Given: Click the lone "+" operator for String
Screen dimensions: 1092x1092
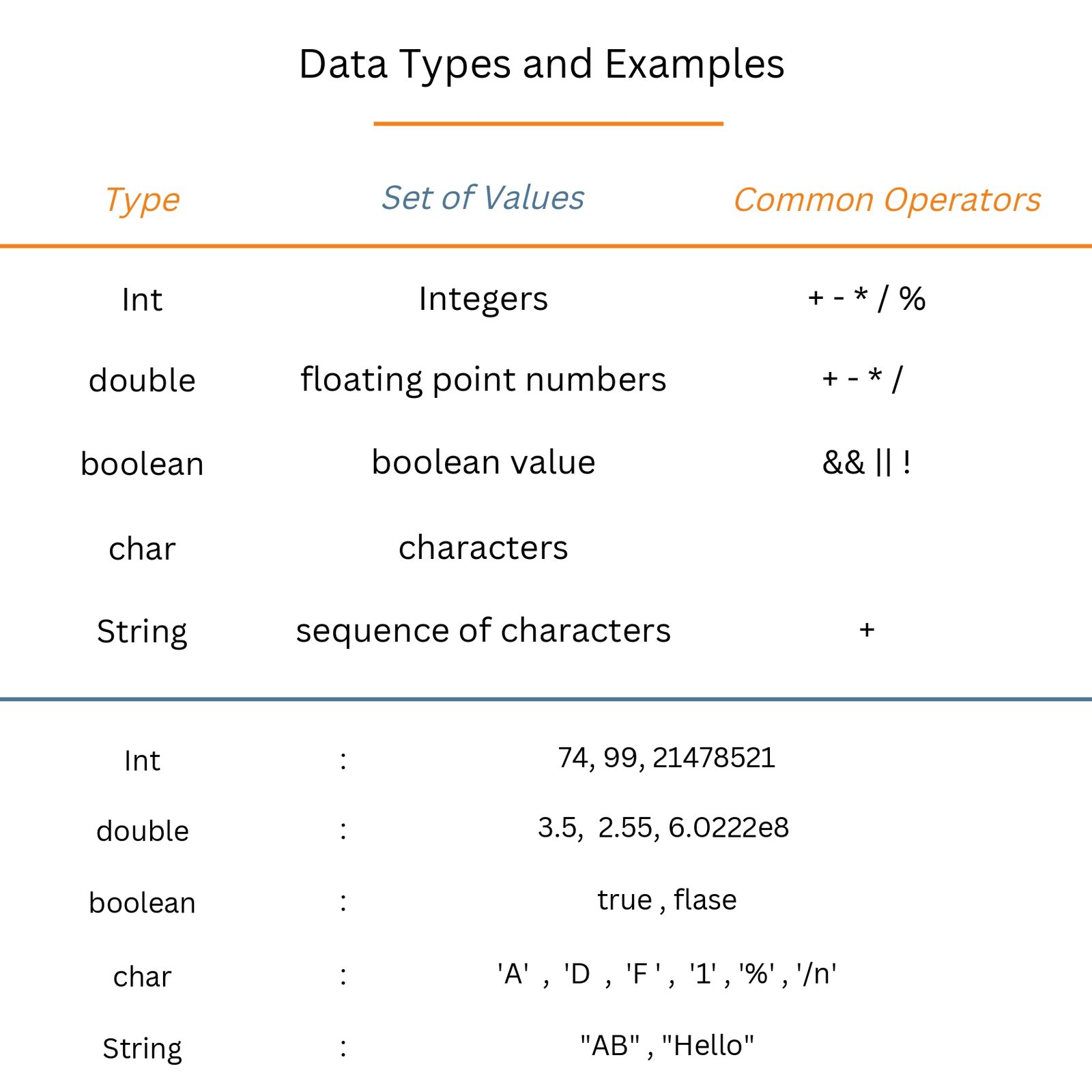Looking at the screenshot, I should point(867,629).
